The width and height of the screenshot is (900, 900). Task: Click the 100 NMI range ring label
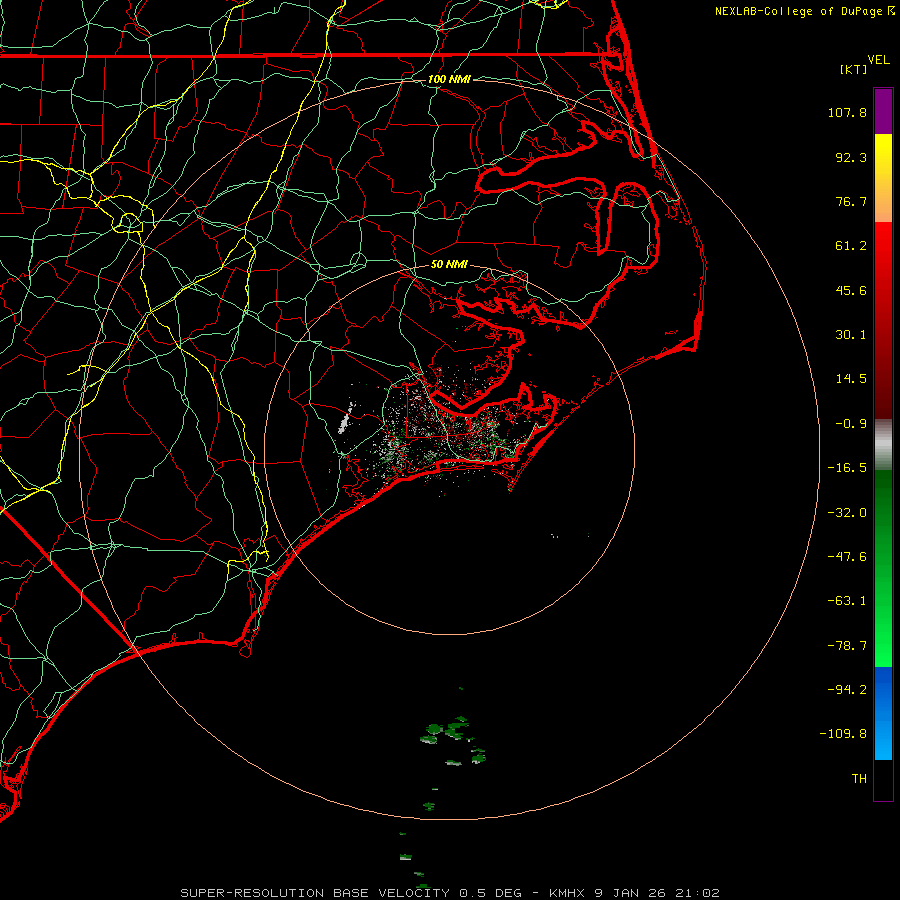[x=449, y=79]
